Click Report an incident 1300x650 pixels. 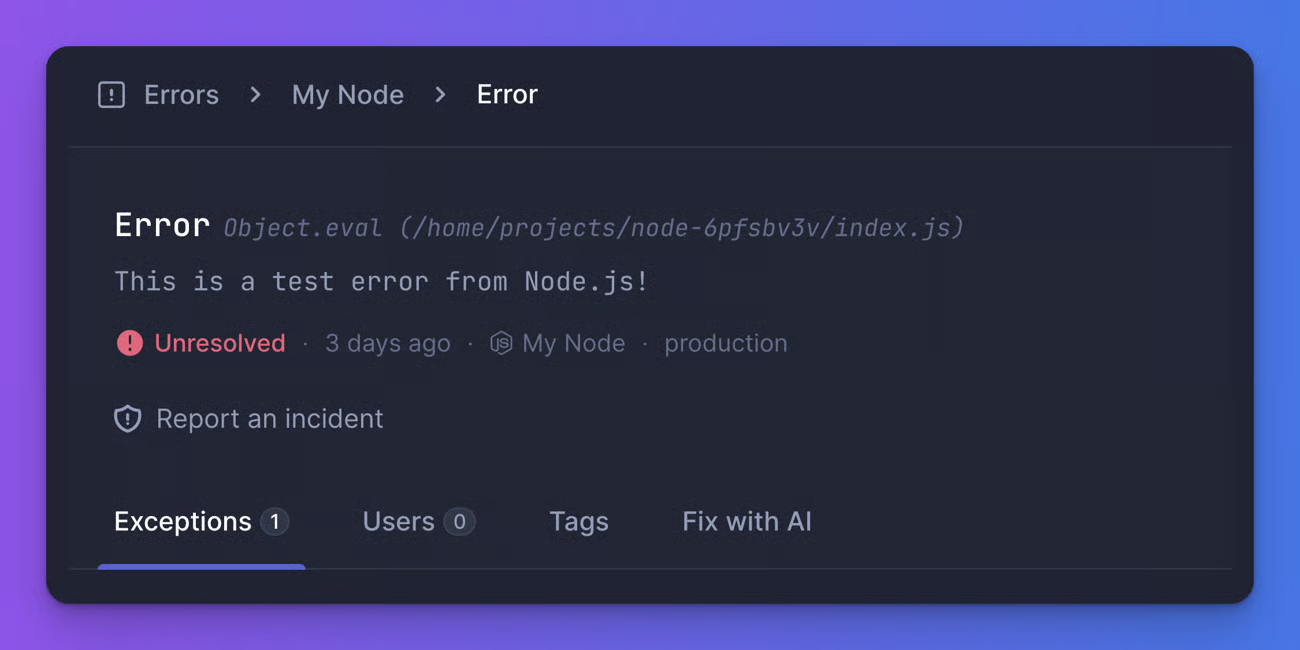(x=269, y=418)
